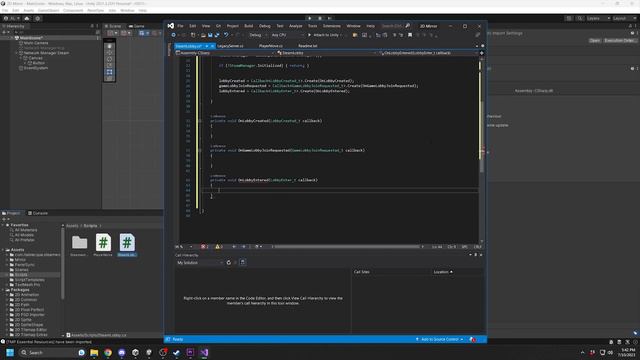
Task: Switch to the Game tab in Unity
Action: [x=137, y=26]
